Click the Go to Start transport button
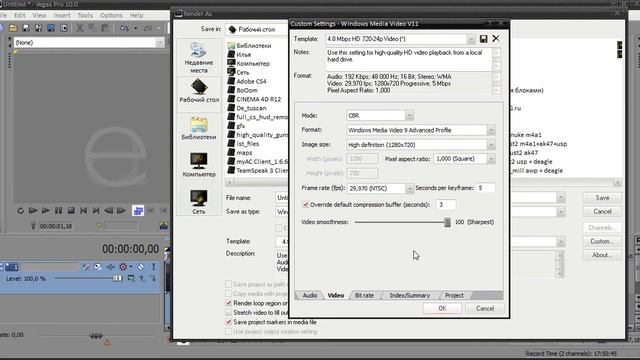Viewport: 640px width, 360px height. coord(83,211)
